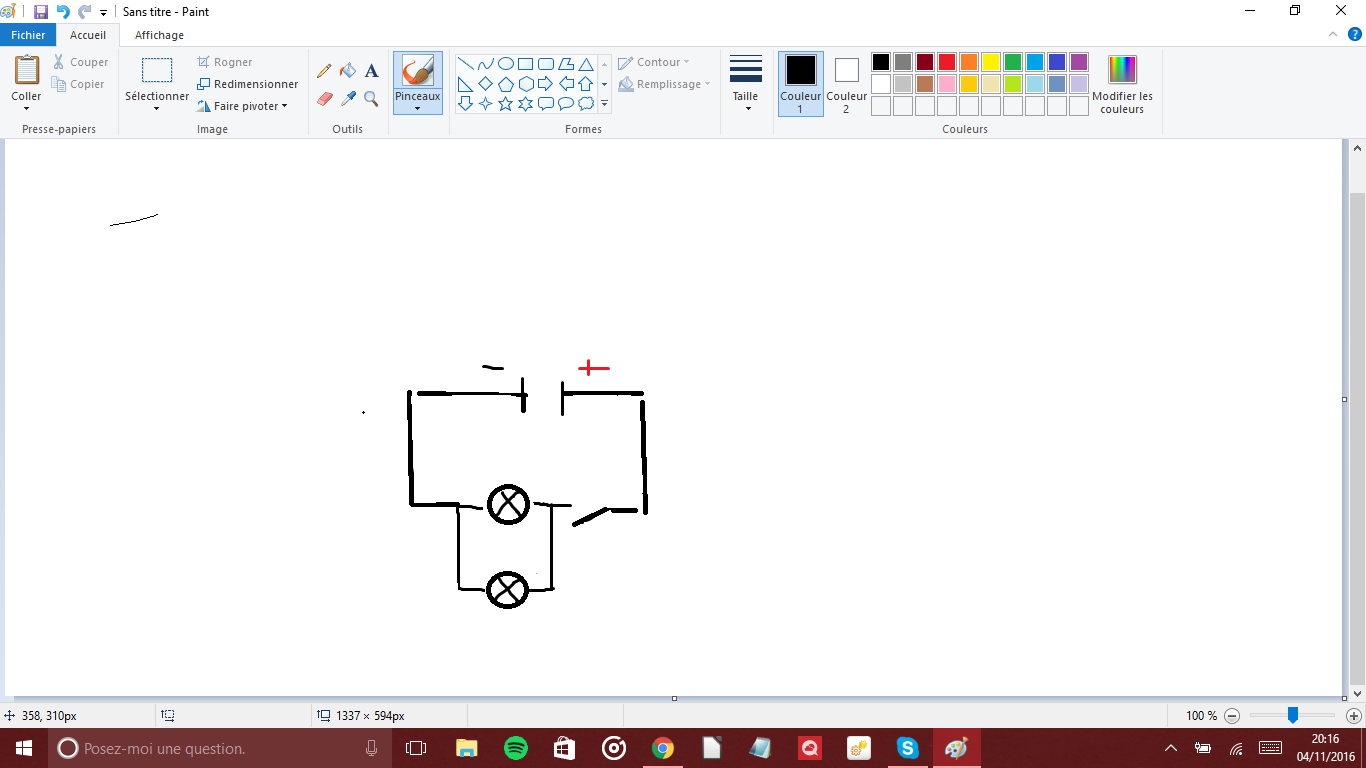Viewport: 1366px width, 768px height.
Task: Select the Pencil tool
Action: click(x=324, y=71)
